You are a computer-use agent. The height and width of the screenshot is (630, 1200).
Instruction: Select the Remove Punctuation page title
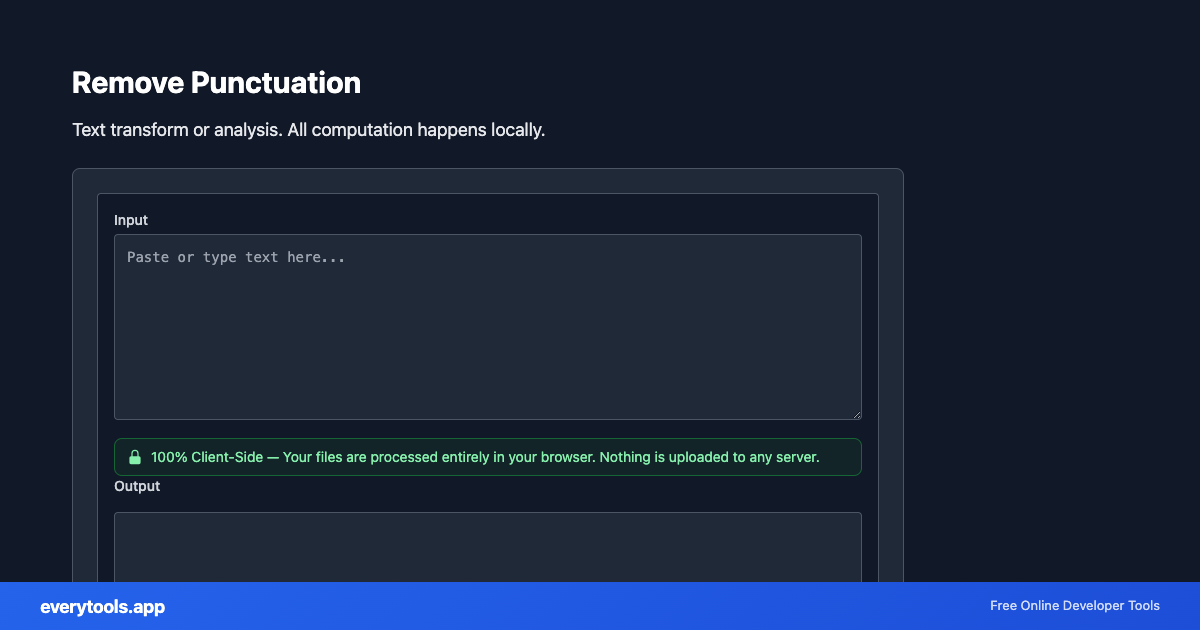[x=216, y=83]
